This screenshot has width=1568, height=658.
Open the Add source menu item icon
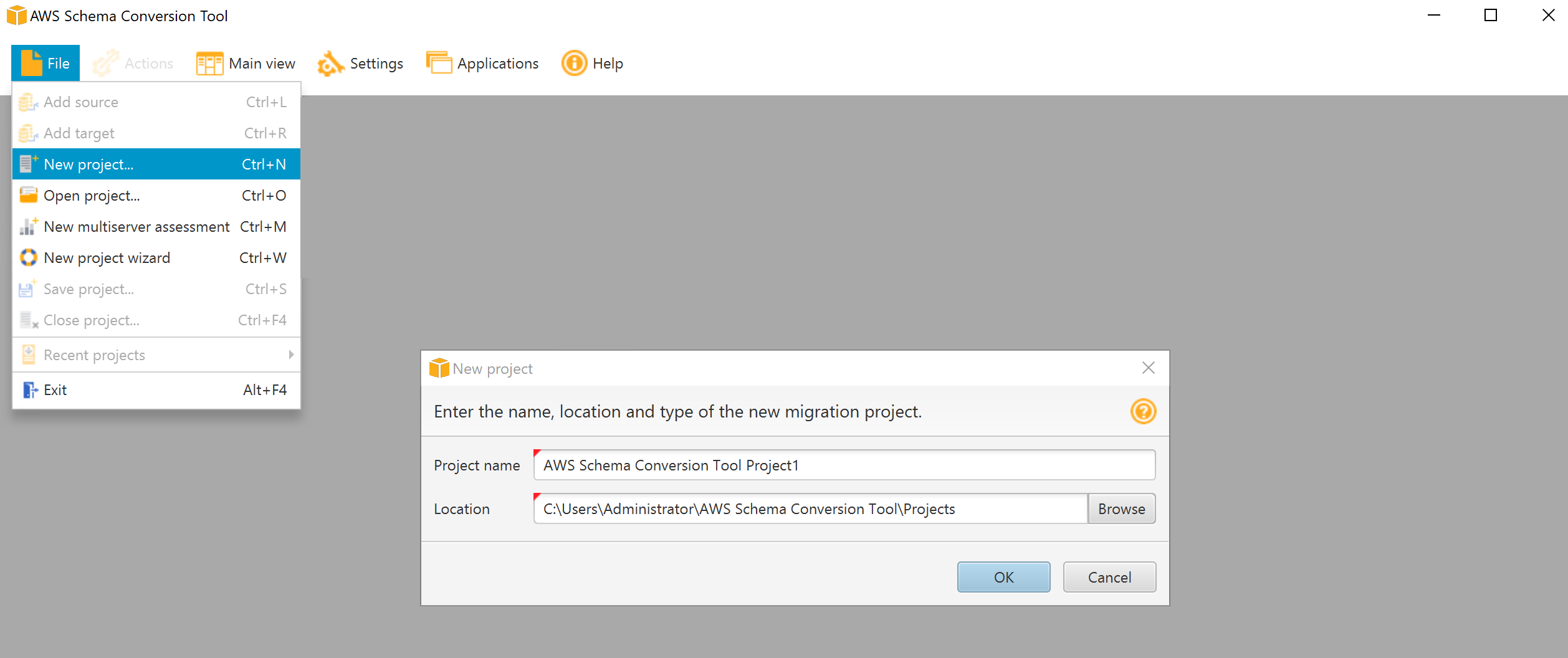tap(28, 102)
